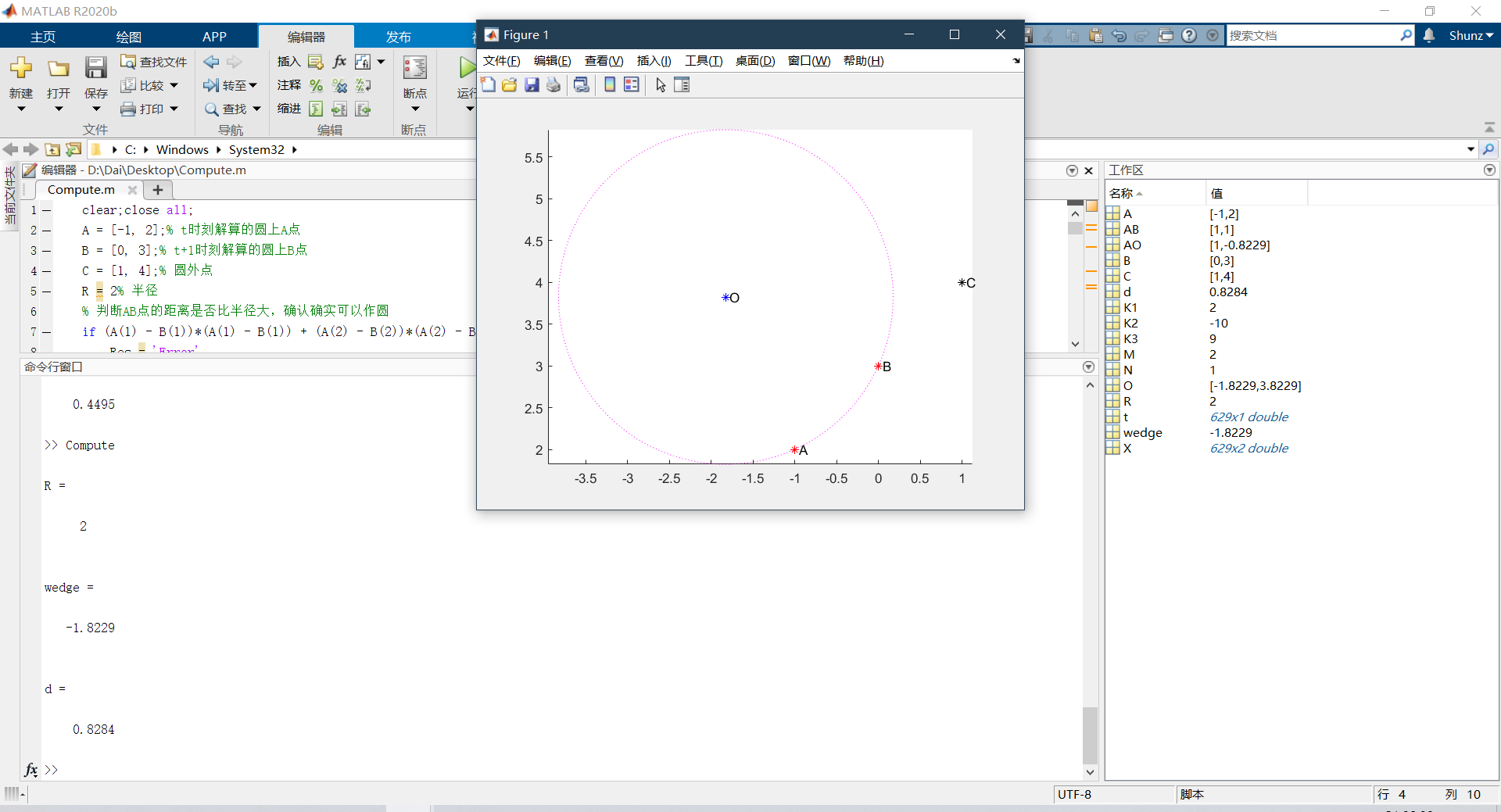Switch to the Home (主页) ribbon tab

coord(43,37)
